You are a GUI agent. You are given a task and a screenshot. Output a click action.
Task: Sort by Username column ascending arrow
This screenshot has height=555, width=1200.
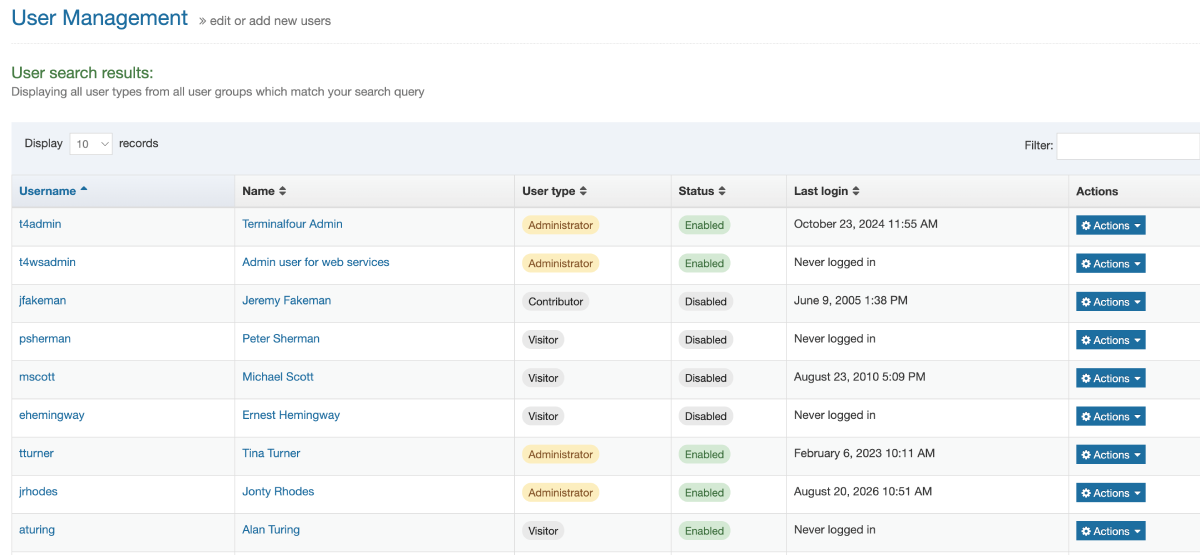[84, 190]
